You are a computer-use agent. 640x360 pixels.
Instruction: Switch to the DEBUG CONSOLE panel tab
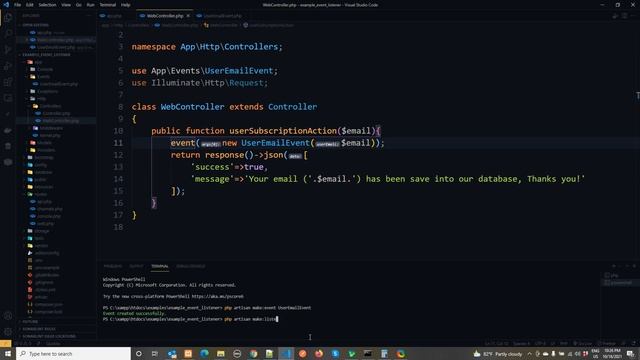tap(191, 266)
